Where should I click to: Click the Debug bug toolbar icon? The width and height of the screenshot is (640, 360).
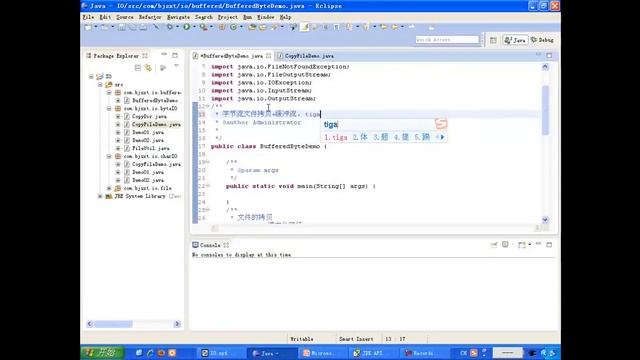(170, 27)
